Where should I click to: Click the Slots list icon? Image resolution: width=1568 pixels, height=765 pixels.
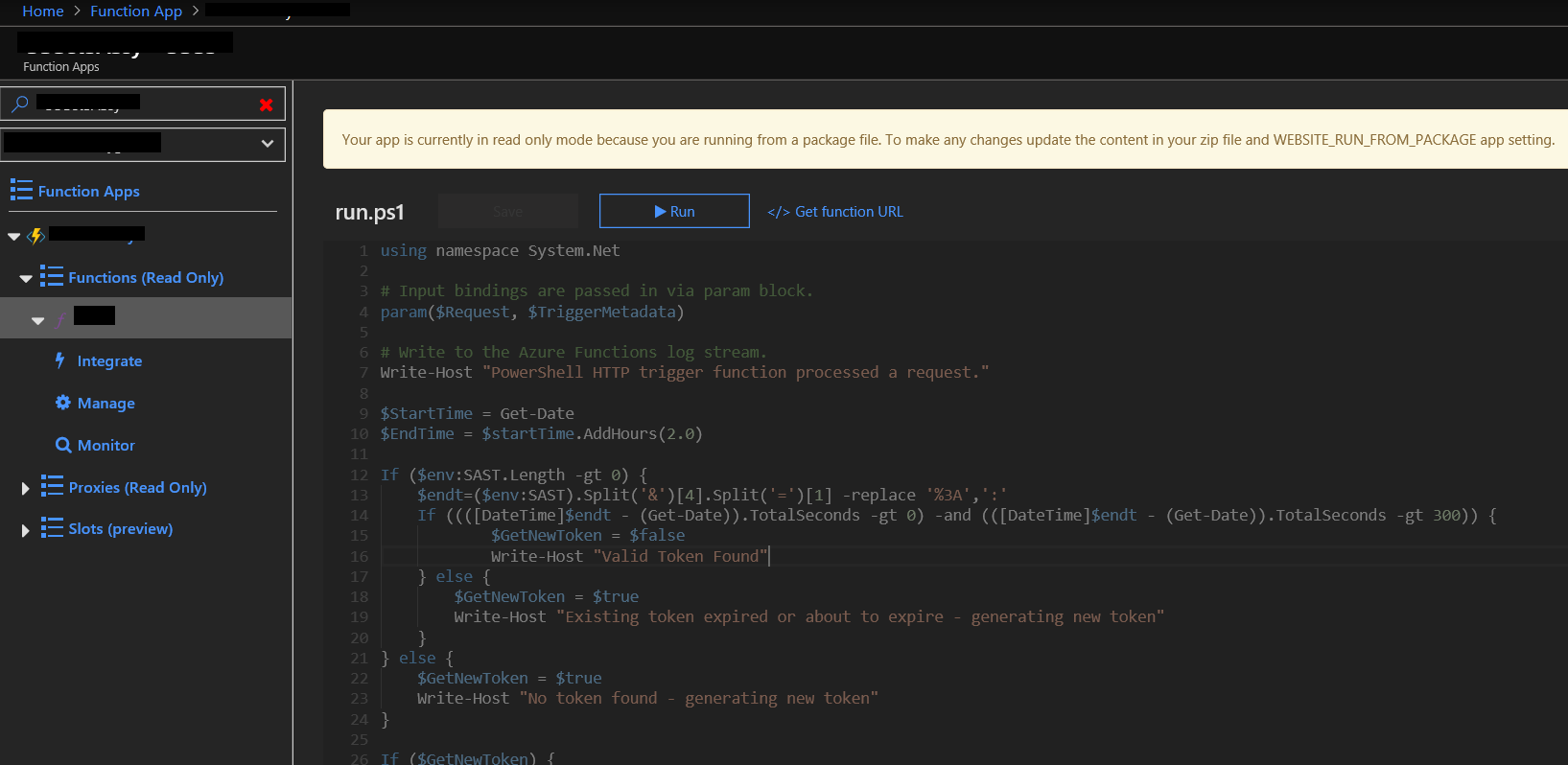pyautogui.click(x=52, y=527)
